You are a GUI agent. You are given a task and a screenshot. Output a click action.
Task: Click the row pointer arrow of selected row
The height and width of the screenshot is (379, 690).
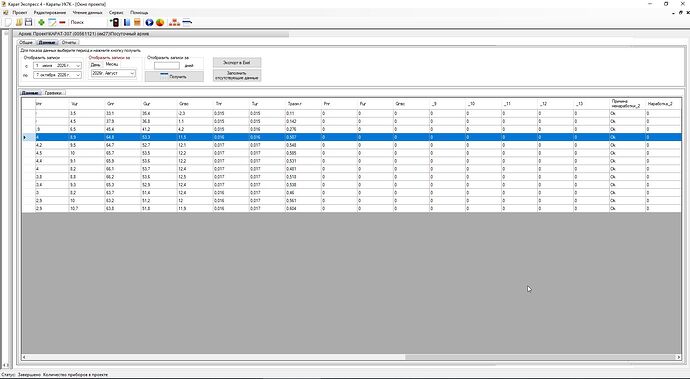pyautogui.click(x=25, y=137)
